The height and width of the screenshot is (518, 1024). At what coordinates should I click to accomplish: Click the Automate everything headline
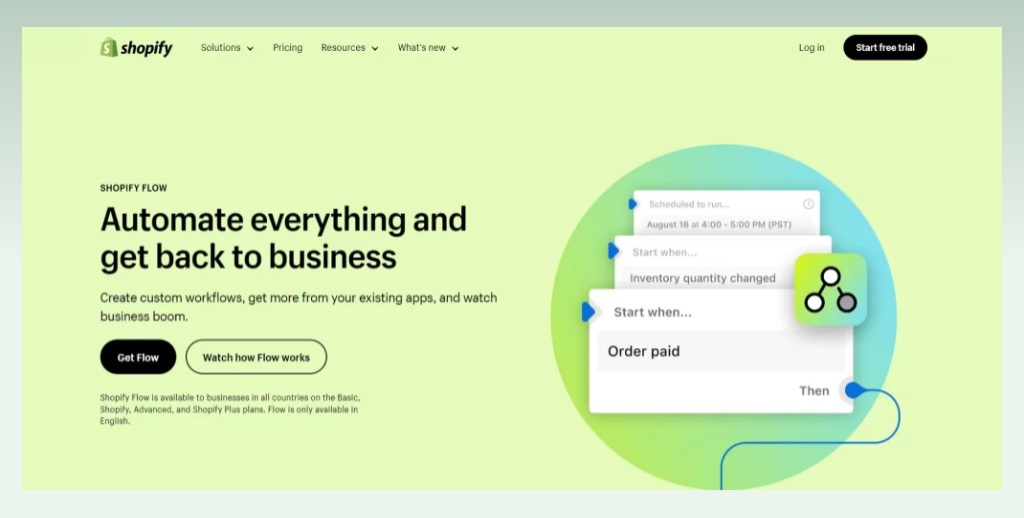pyautogui.click(x=283, y=238)
